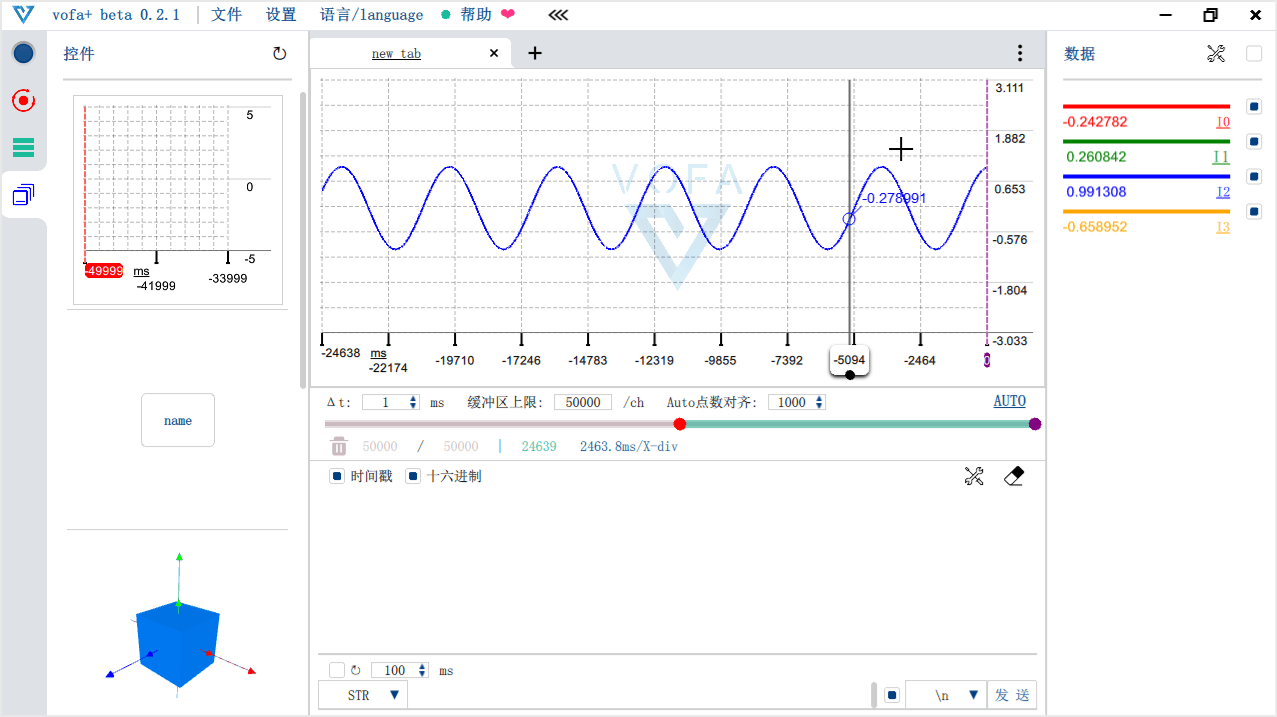This screenshot has height=717, width=1277.
Task: Click the I1 channel label
Action: tap(1221, 157)
